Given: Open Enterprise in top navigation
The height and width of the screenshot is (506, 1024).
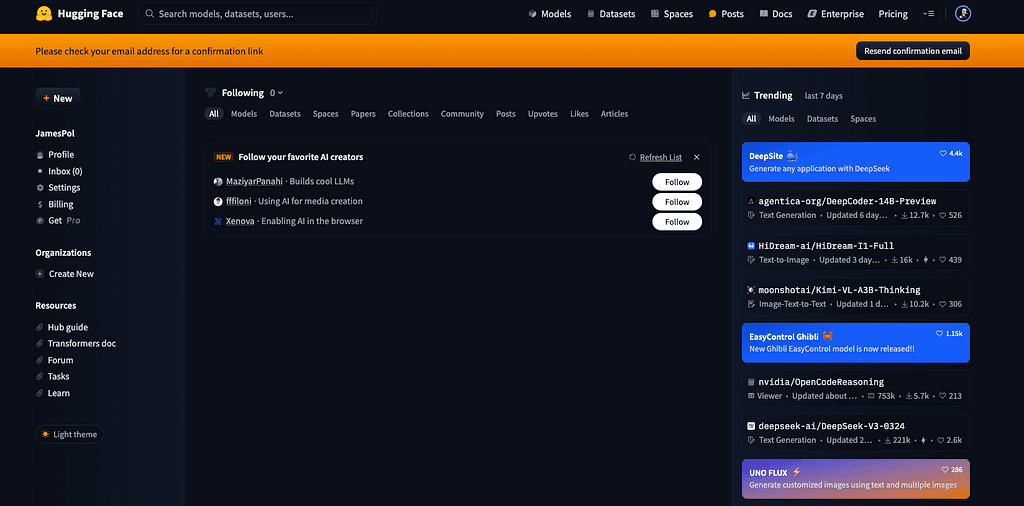Looking at the screenshot, I should (835, 14).
